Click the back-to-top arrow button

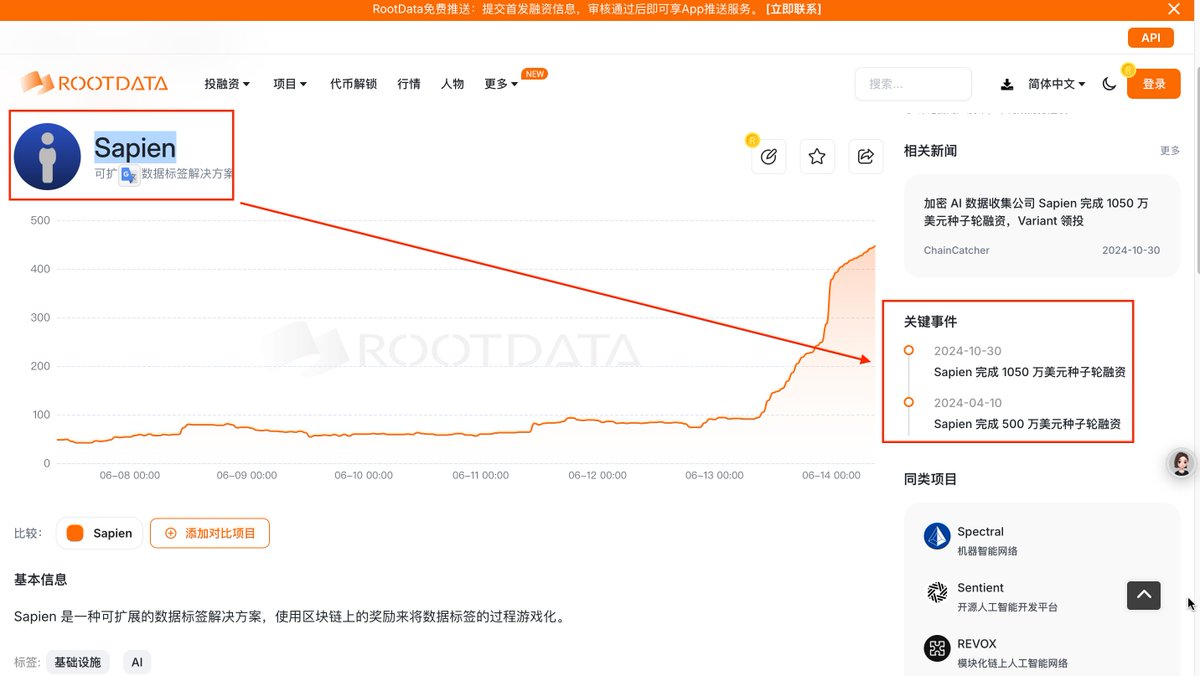coord(1144,595)
